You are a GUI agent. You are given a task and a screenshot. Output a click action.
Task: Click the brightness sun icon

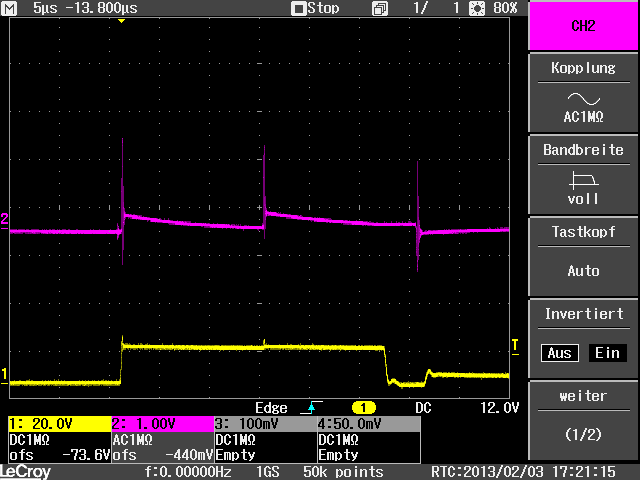pos(476,8)
